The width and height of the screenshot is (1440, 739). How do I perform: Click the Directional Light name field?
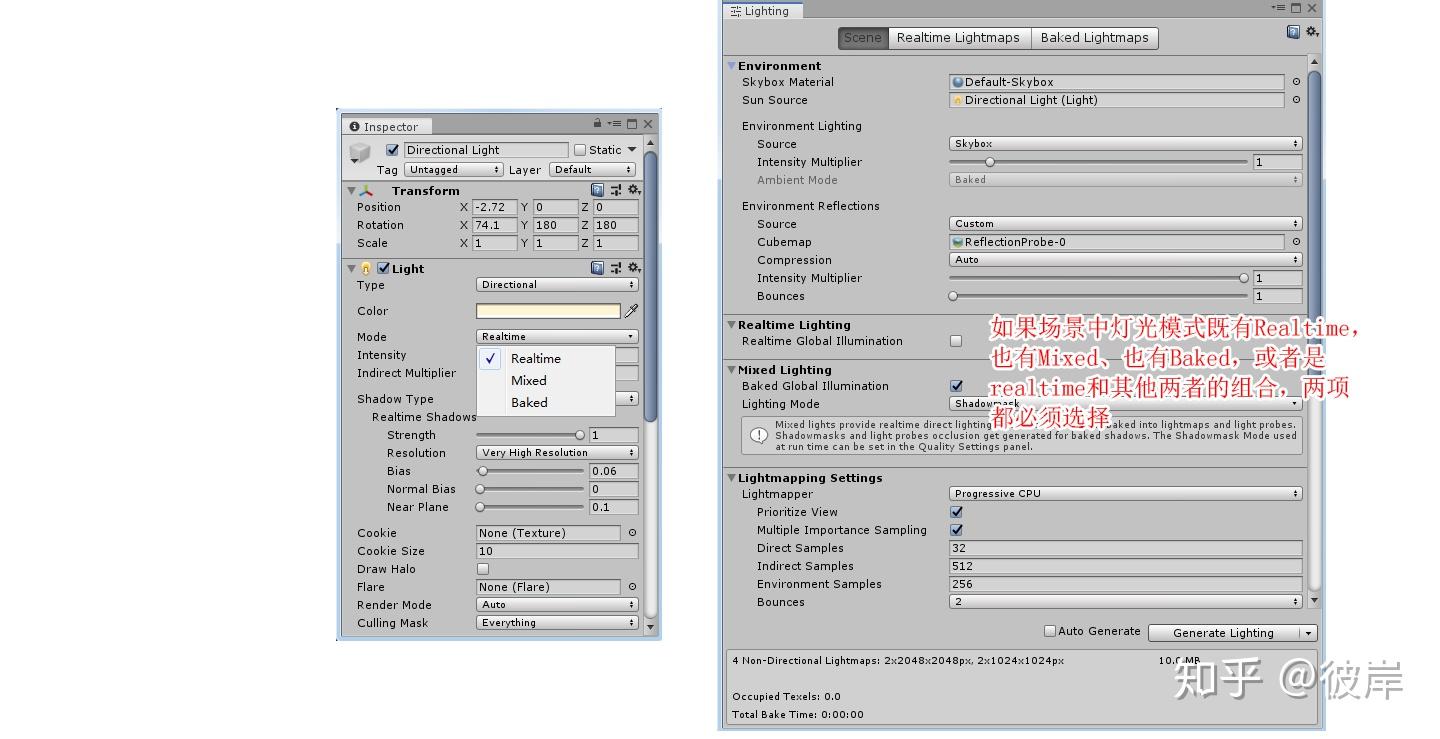pos(486,150)
